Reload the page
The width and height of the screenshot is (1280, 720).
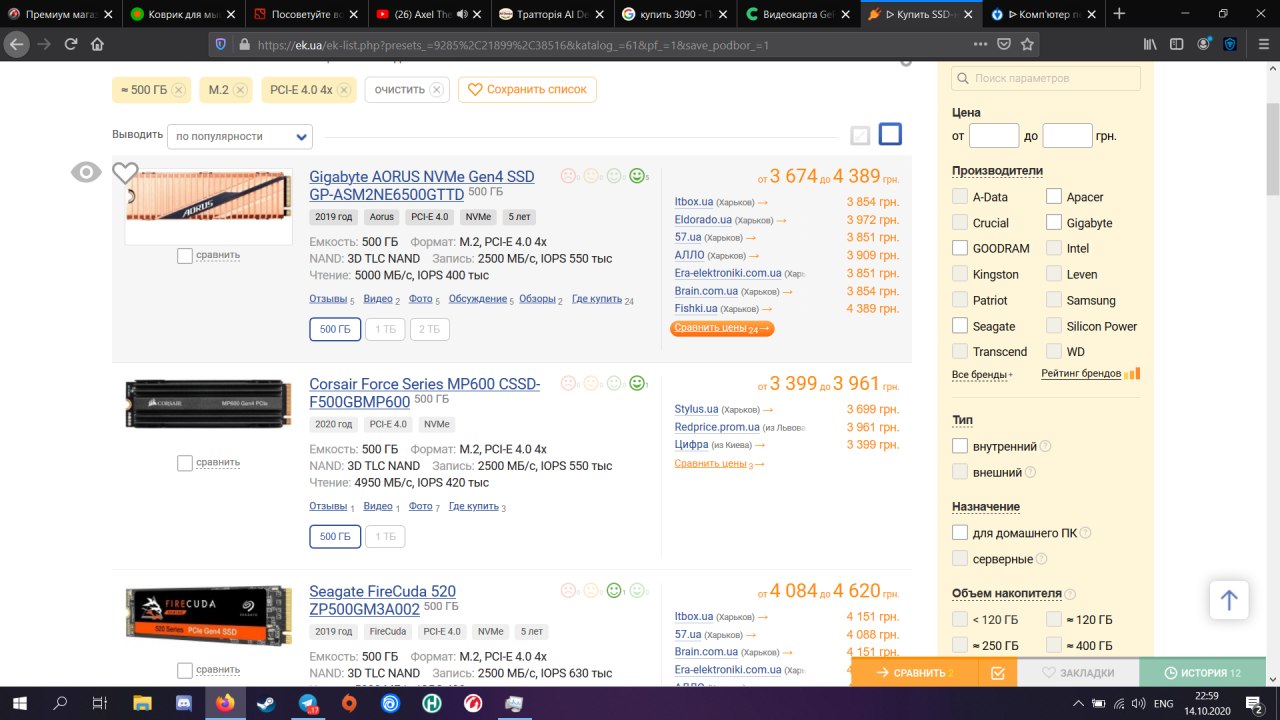[71, 44]
